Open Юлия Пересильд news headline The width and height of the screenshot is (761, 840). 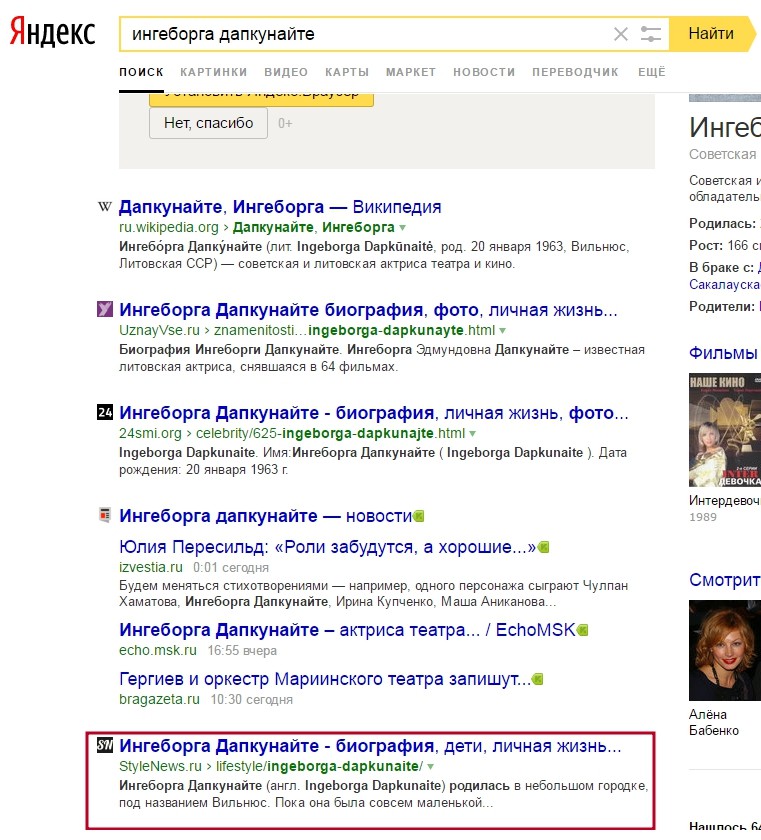click(327, 547)
